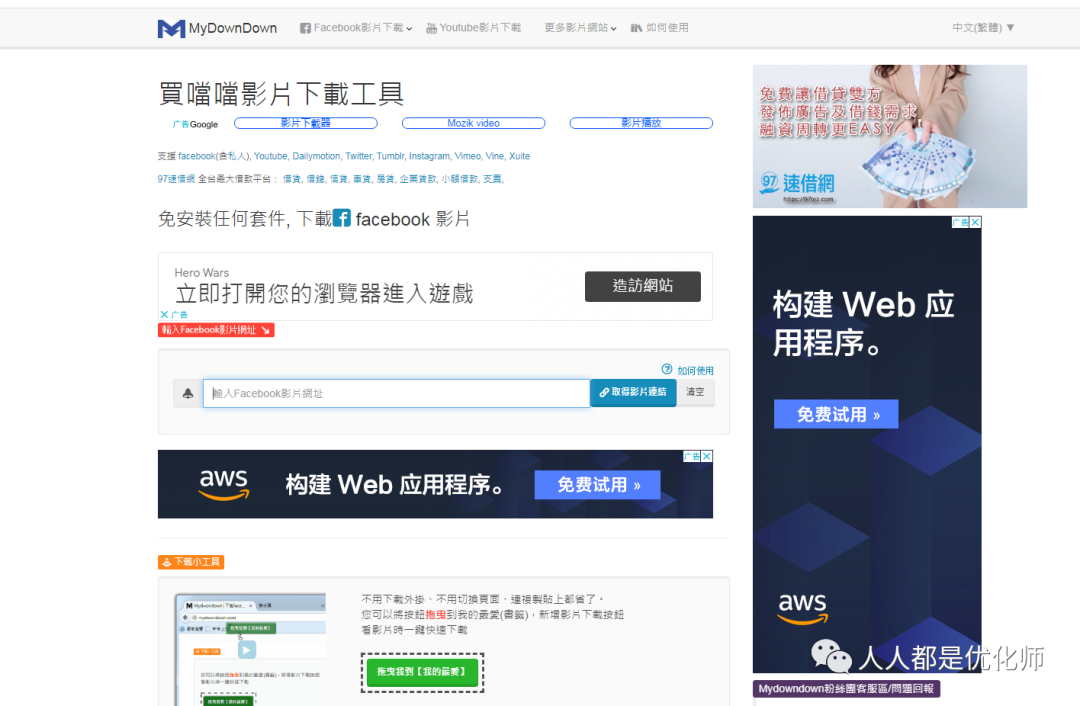Close the Hero Wars ad with X icon
This screenshot has height=706, width=1080.
click(x=164, y=314)
